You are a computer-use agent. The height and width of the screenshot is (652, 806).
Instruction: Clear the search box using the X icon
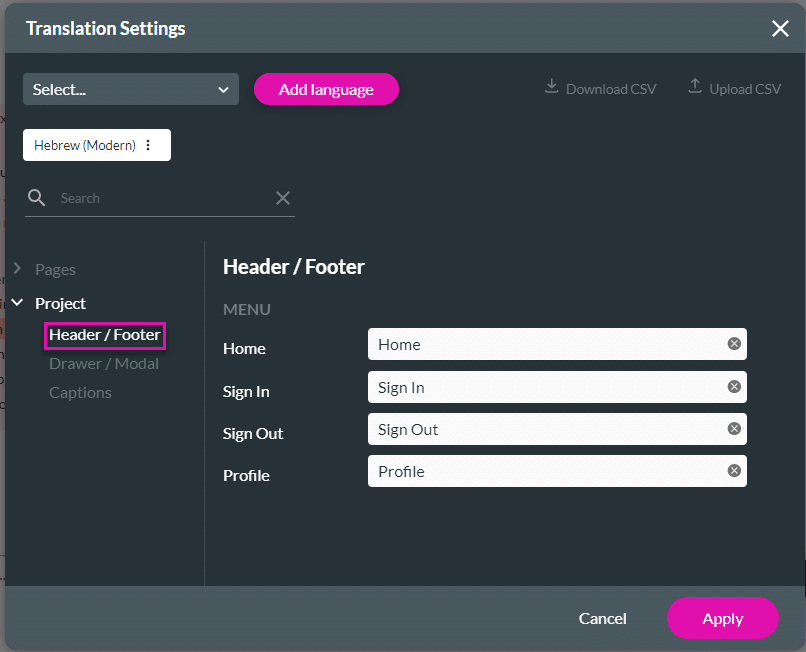point(283,198)
